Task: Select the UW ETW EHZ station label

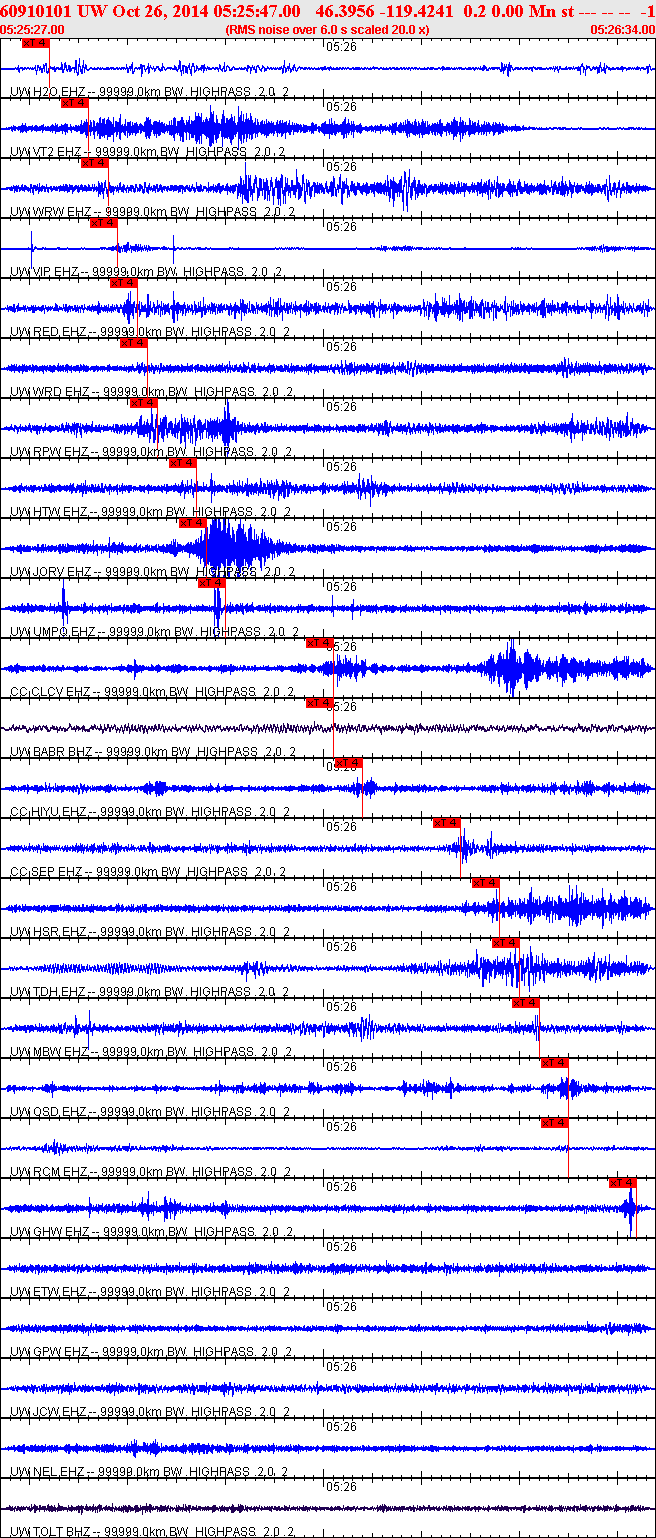Action: (x=150, y=1292)
